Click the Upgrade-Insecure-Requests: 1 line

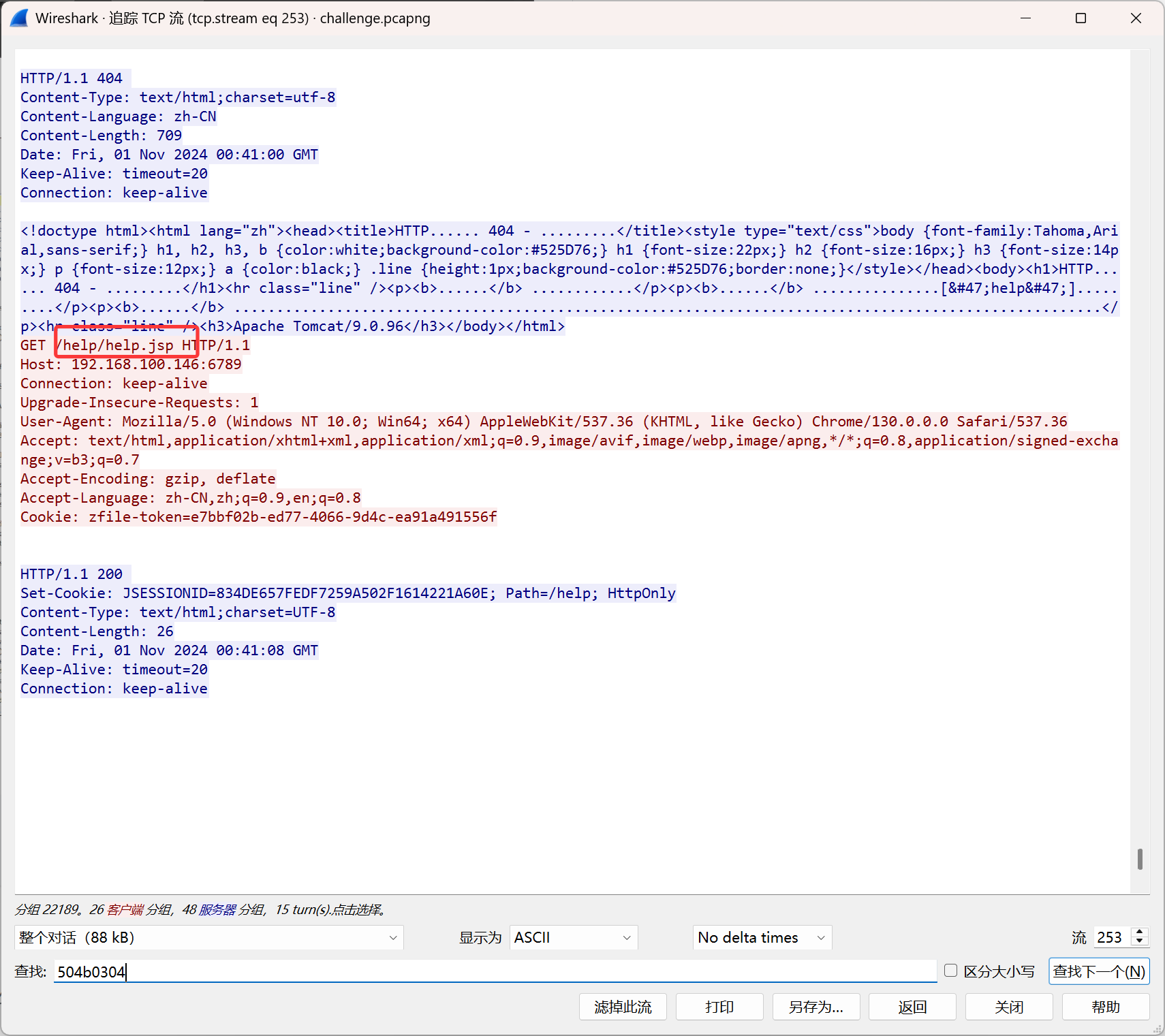point(140,403)
